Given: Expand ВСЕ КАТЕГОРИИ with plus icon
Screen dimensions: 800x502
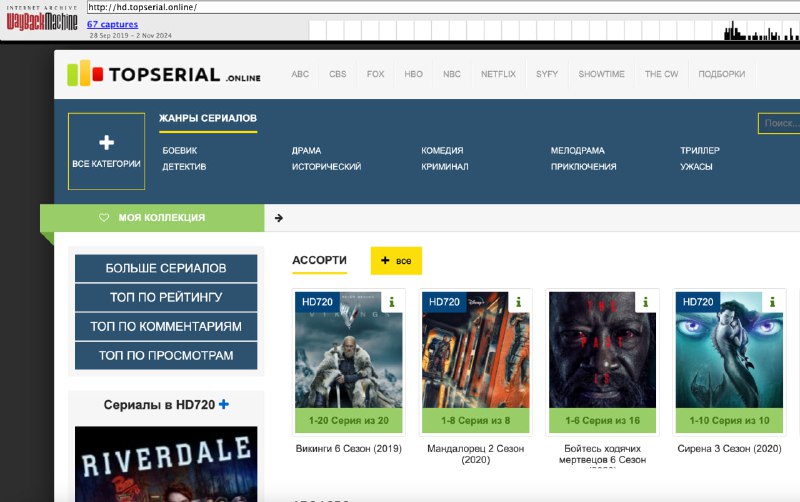Looking at the screenshot, I should [x=106, y=151].
